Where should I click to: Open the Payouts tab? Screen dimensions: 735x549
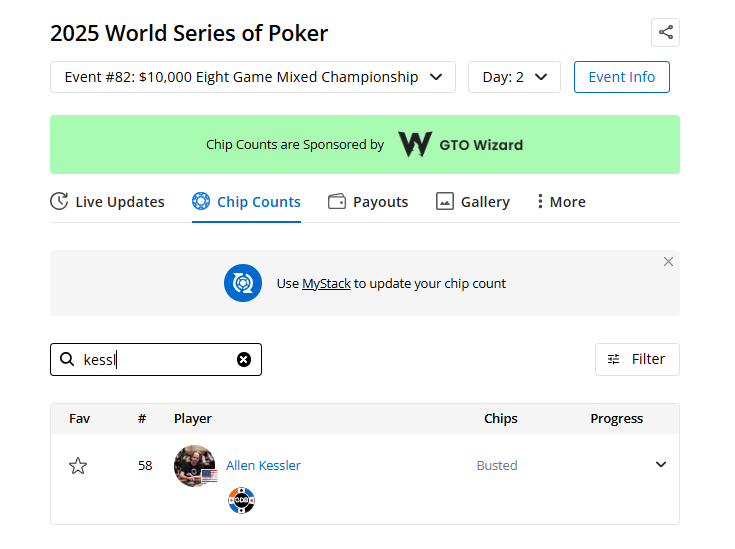tap(368, 202)
